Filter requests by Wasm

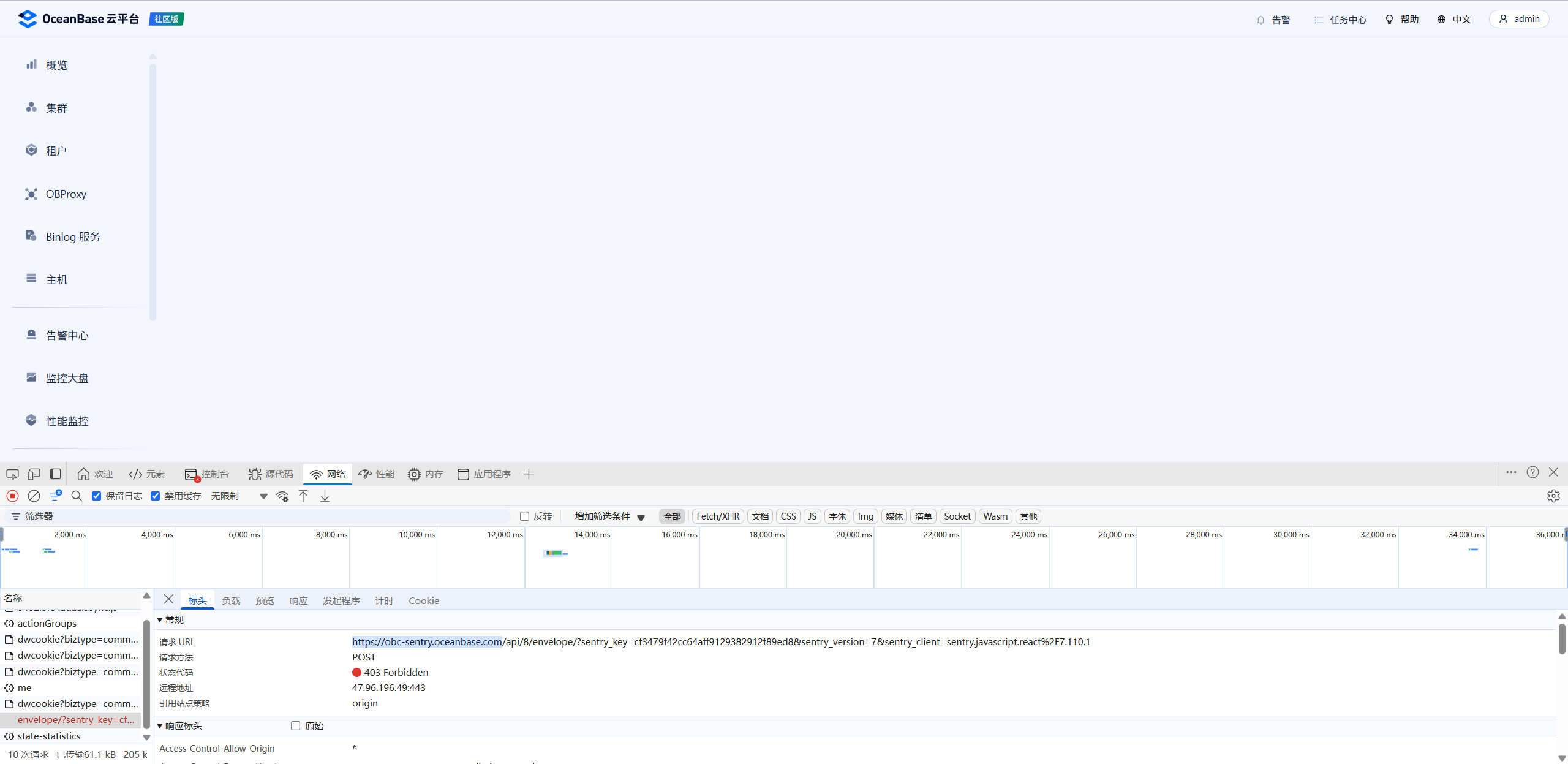click(995, 516)
